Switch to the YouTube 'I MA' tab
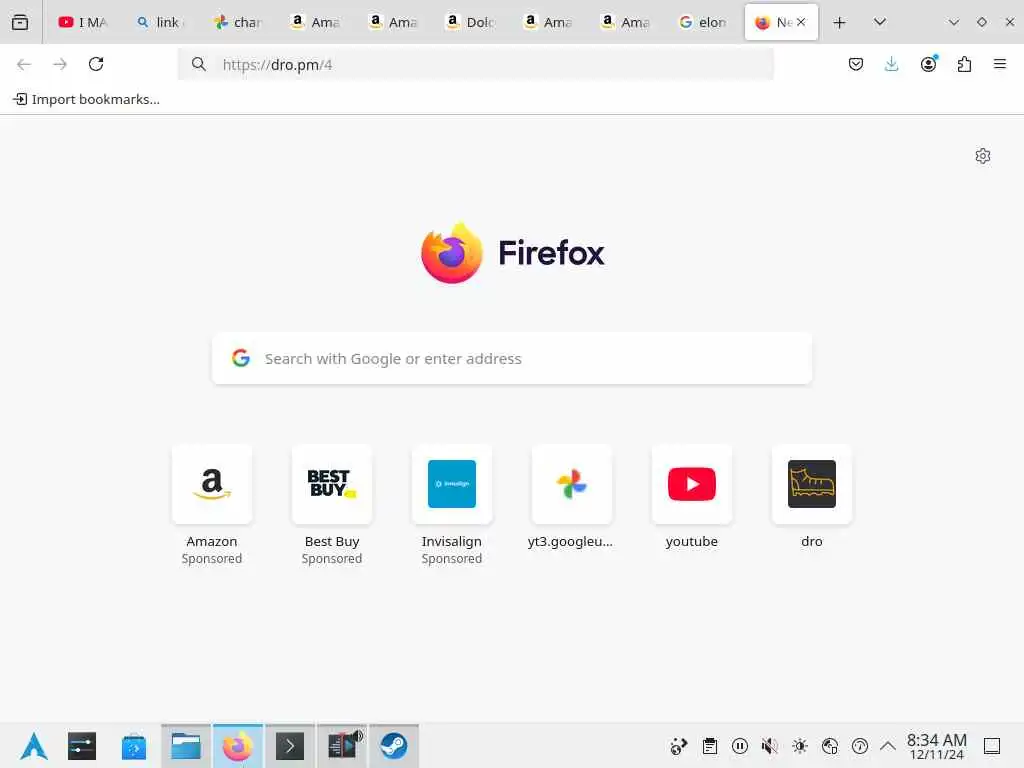Viewport: 1024px width, 768px height. (83, 22)
